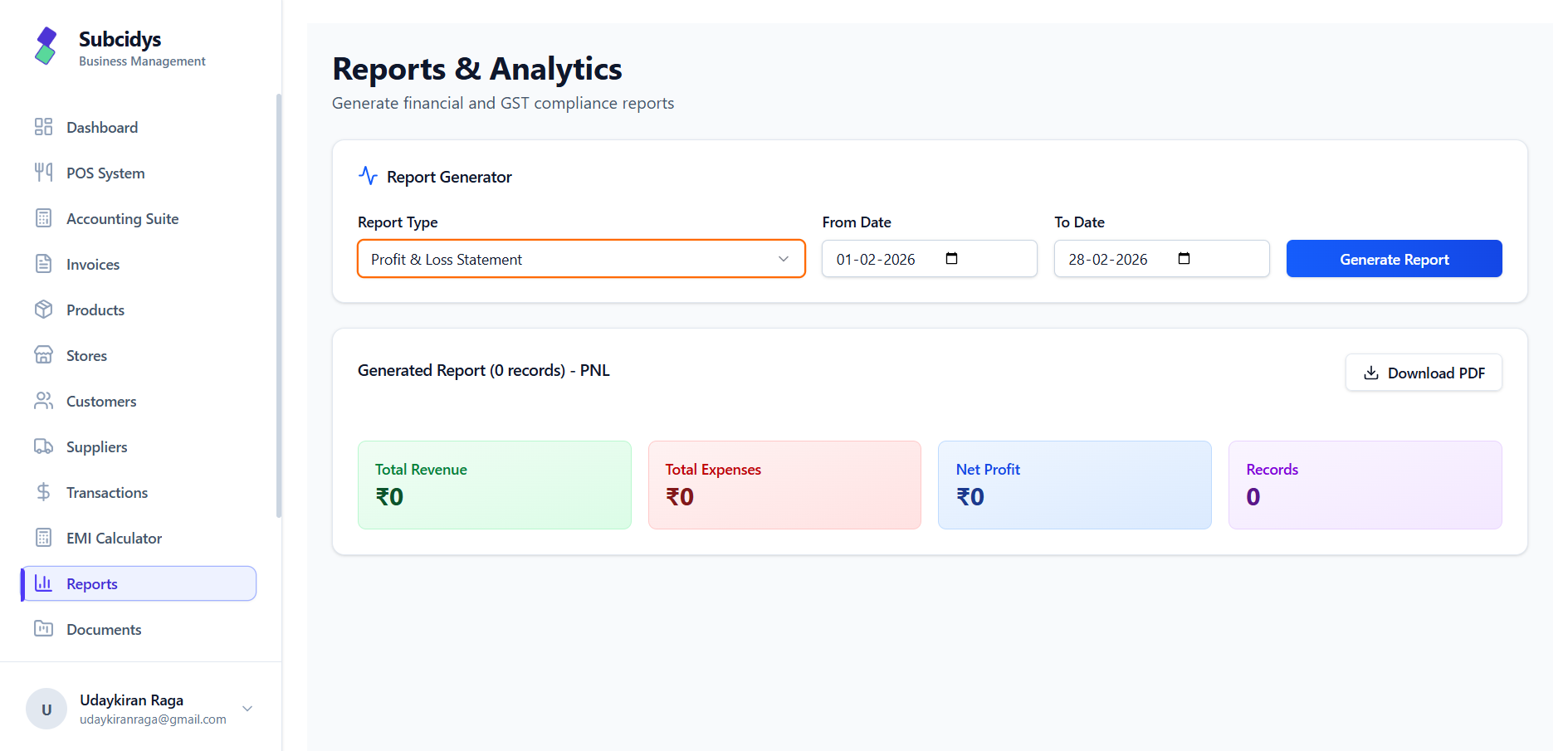Click the download arrow icon on Download PDF
The width and height of the screenshot is (1568, 751).
[x=1371, y=373]
